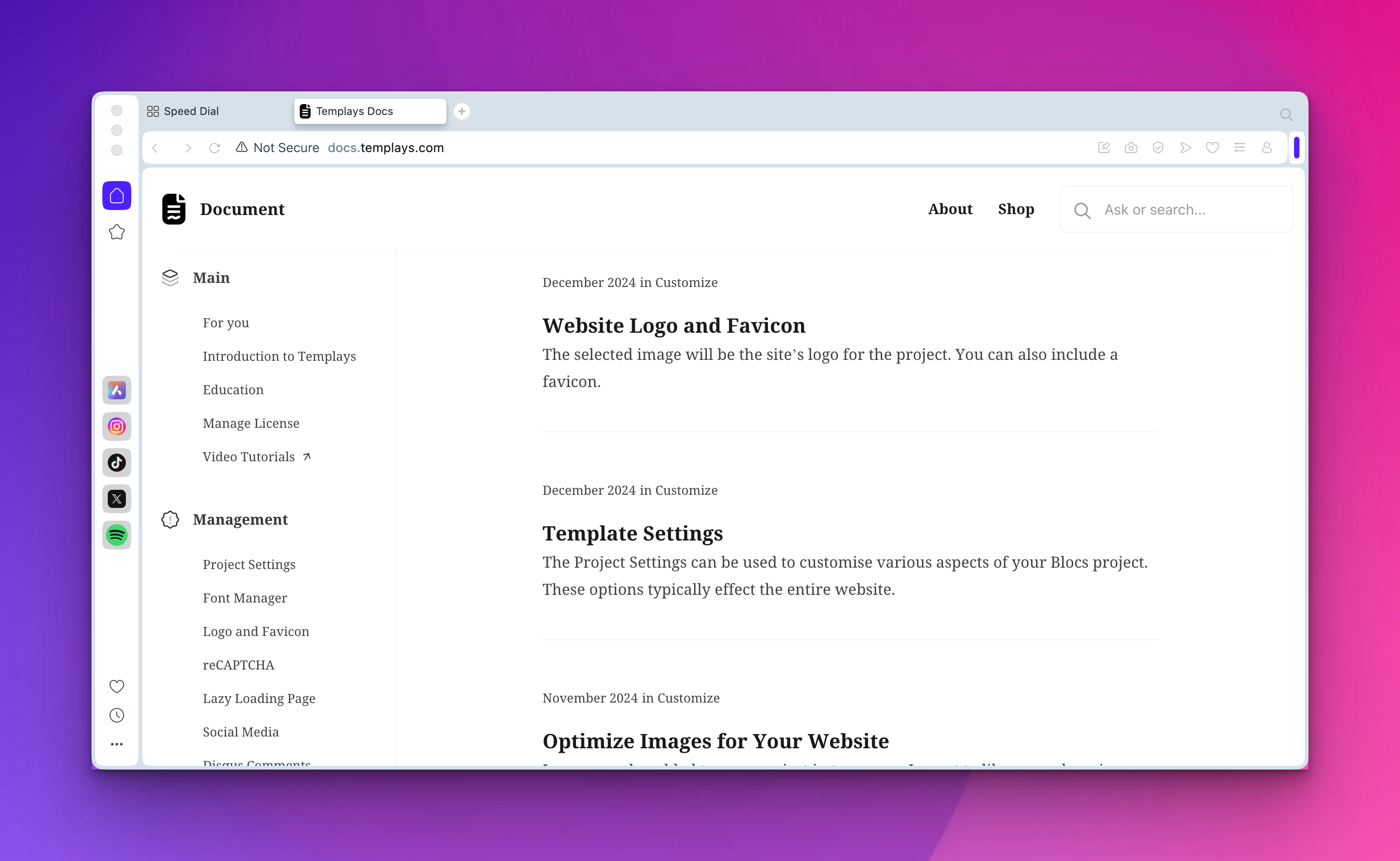Open the ad blocker shield icon
Viewport: 1400px width, 861px height.
pyautogui.click(x=1158, y=148)
